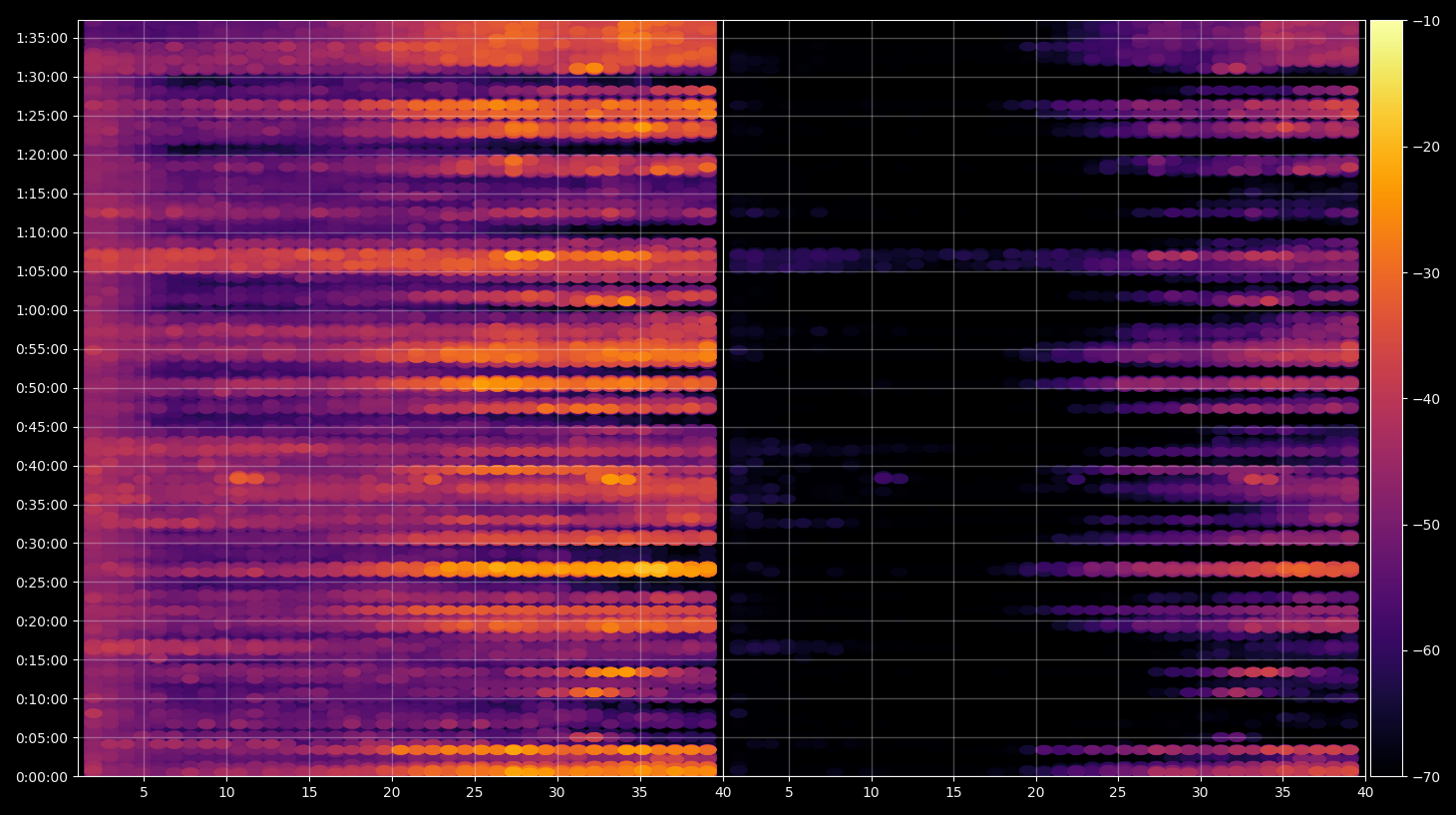This screenshot has height=815, width=1456.
Task: Click x-axis label 25 under left heatmap
Action: pyautogui.click(x=474, y=793)
